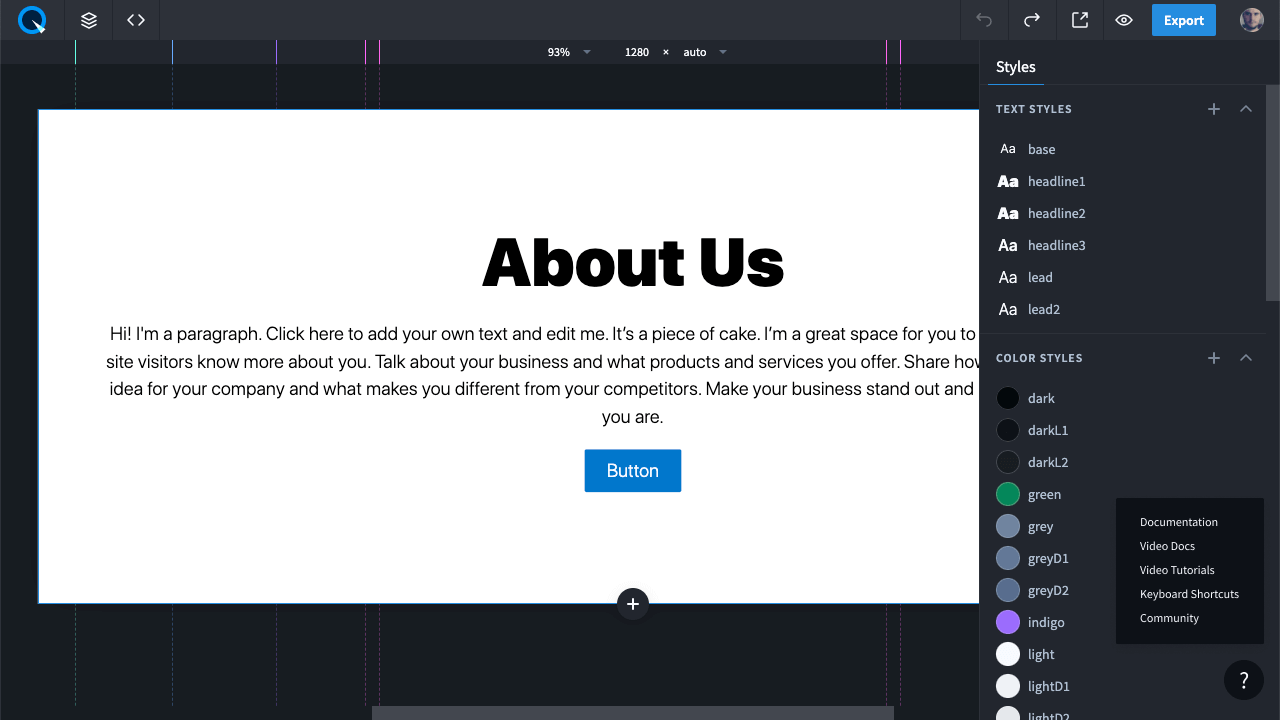Viewport: 1280px width, 720px height.
Task: Click the redo arrow icon
Action: point(1032,20)
